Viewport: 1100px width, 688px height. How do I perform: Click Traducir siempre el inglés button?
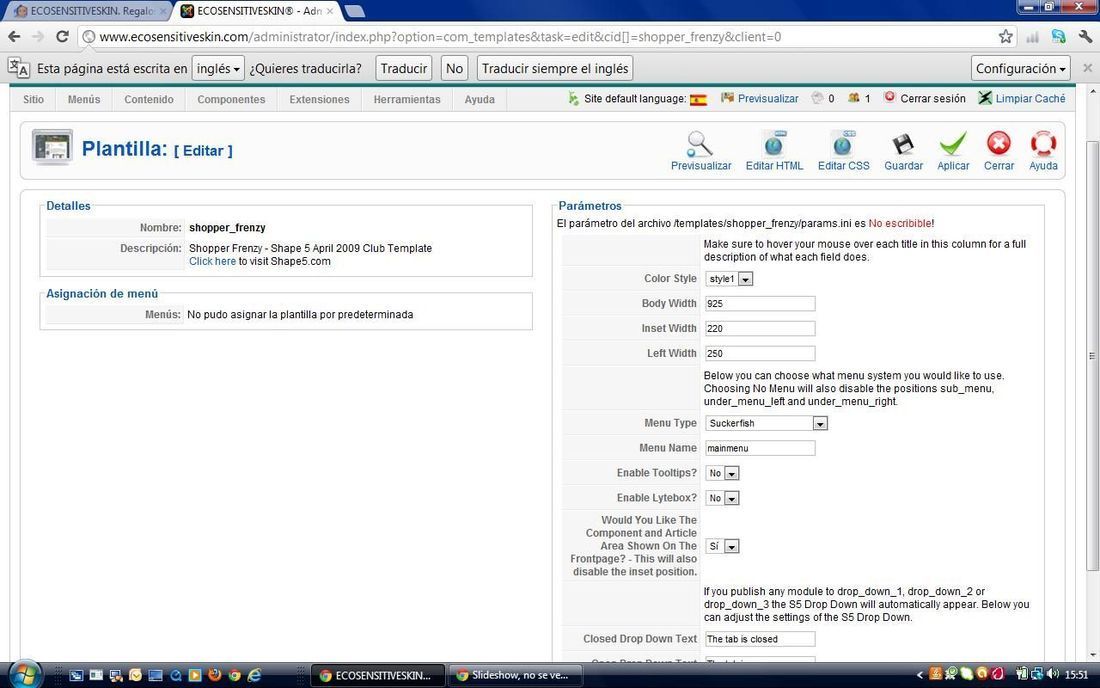555,68
